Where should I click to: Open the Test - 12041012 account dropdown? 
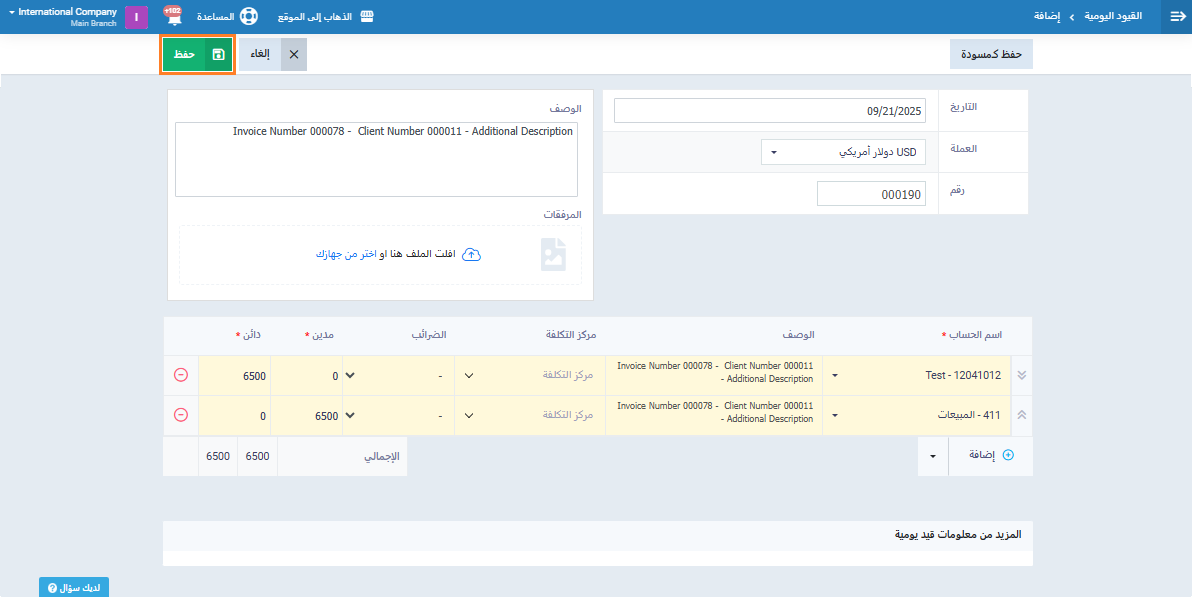pos(916,376)
